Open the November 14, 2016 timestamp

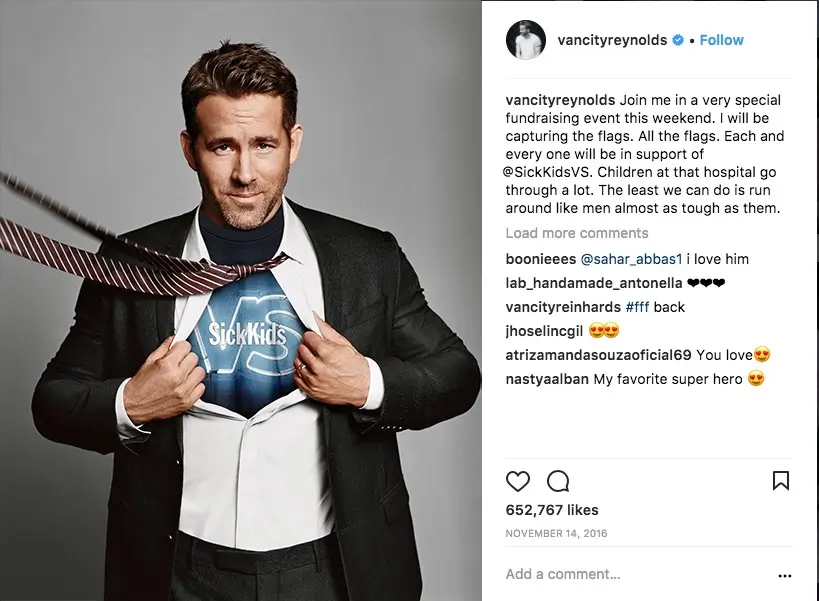pyautogui.click(x=556, y=534)
